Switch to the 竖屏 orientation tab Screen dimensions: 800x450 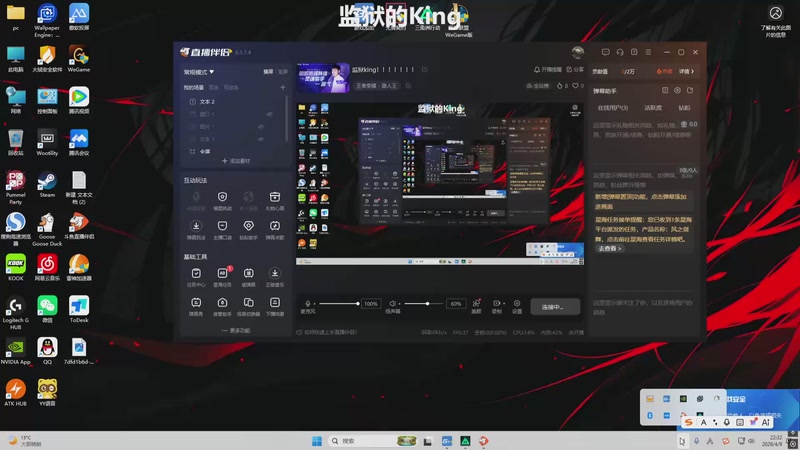pos(283,72)
